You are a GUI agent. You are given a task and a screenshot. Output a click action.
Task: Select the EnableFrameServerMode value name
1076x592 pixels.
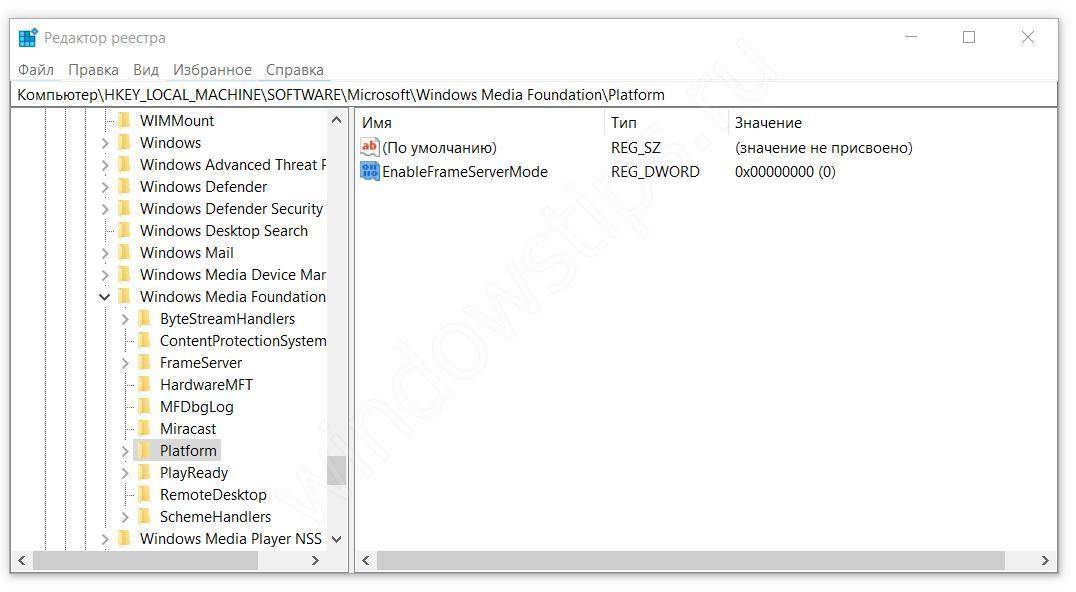pyautogui.click(x=465, y=171)
